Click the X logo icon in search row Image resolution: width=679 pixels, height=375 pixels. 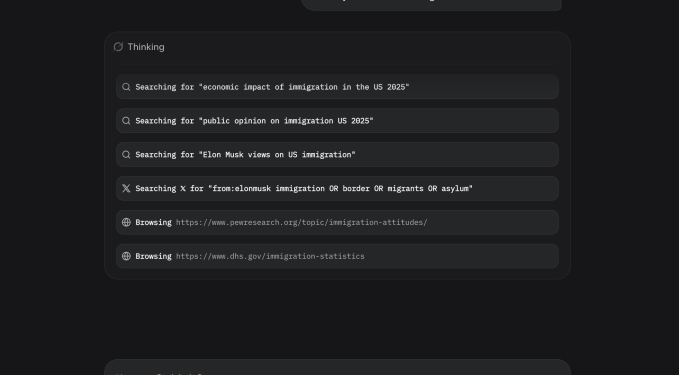tap(126, 188)
